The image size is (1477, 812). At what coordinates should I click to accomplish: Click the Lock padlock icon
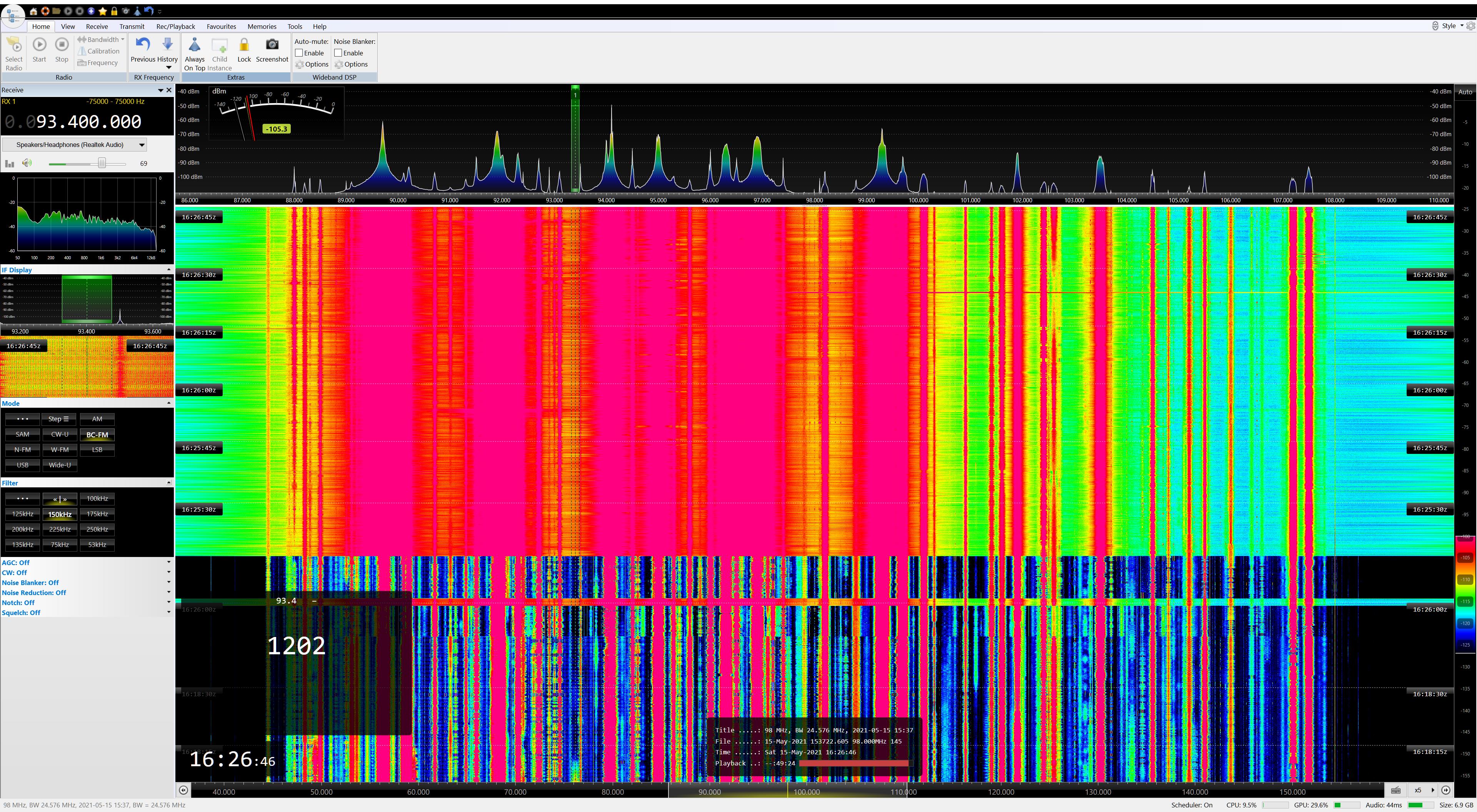244,45
